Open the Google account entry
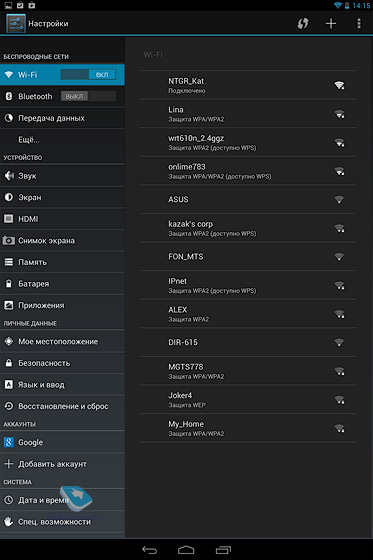 [x=63, y=442]
